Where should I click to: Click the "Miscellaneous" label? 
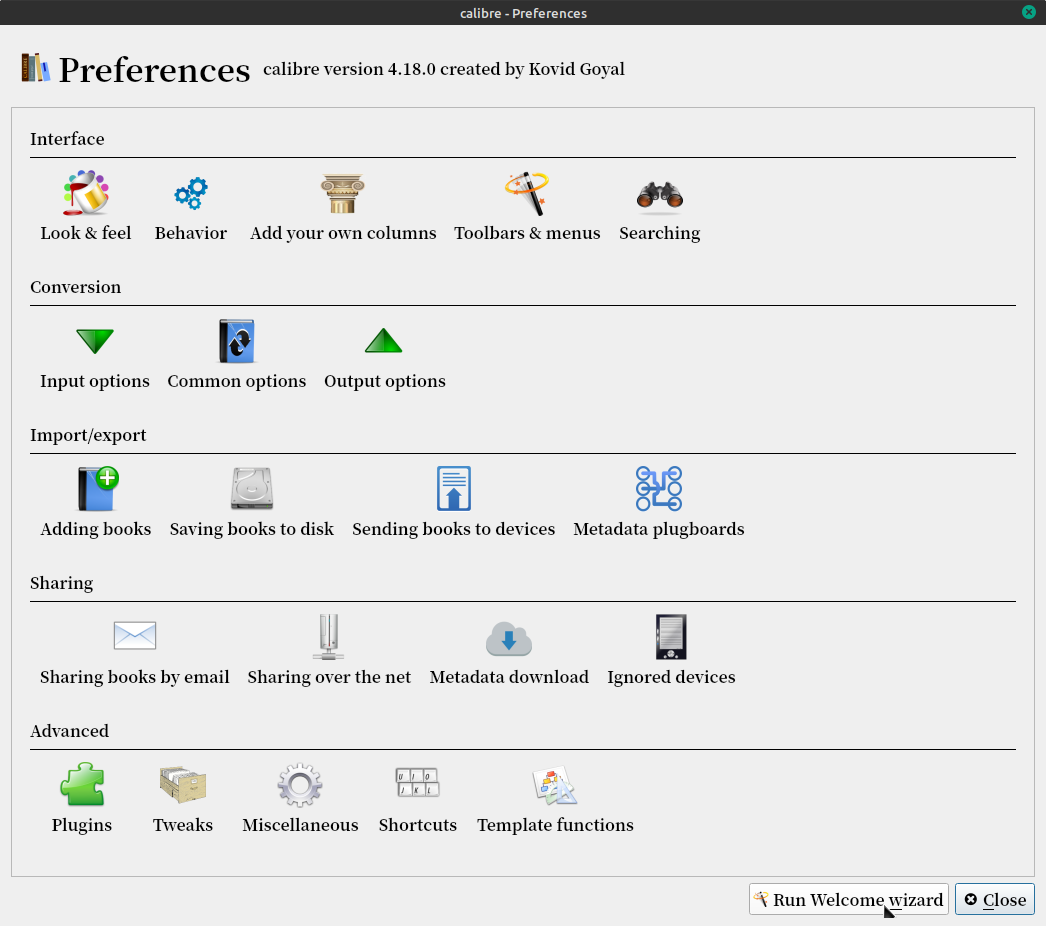pyautogui.click(x=300, y=825)
